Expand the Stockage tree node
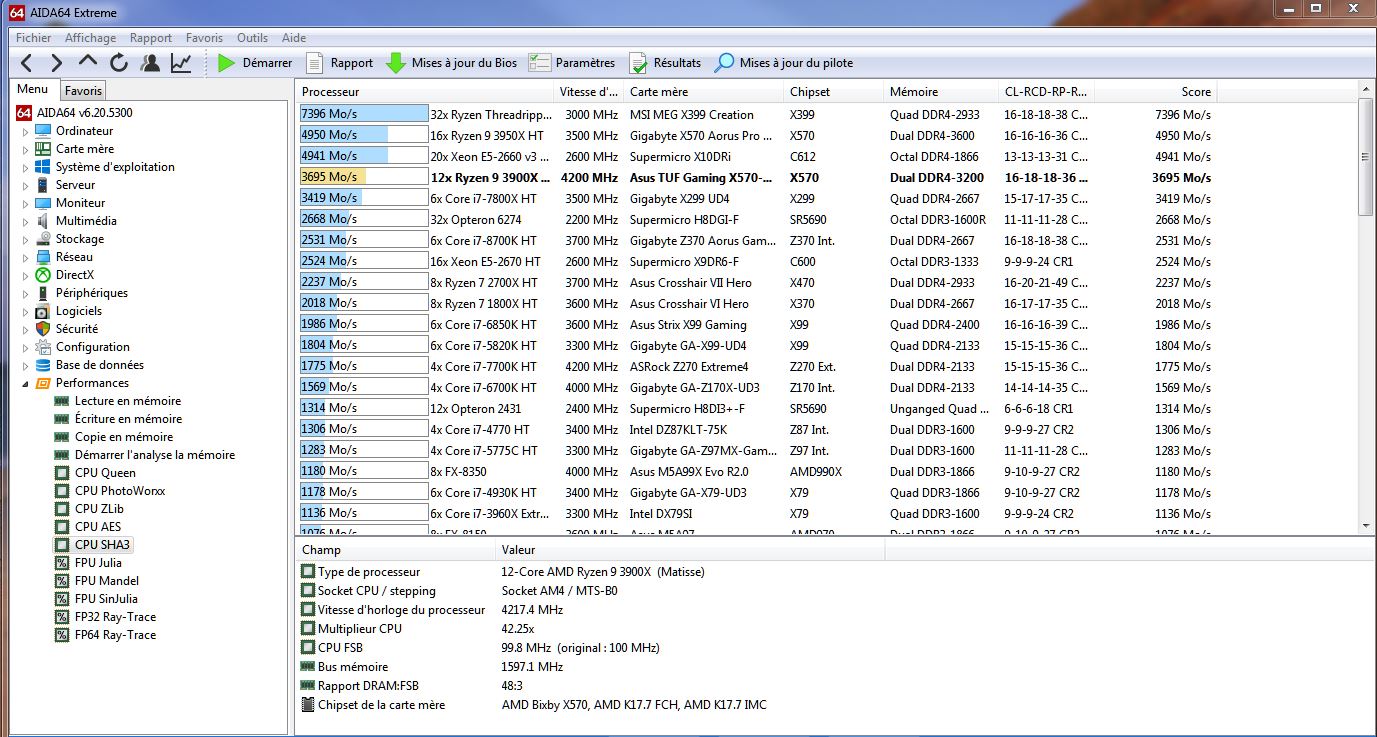 point(26,239)
